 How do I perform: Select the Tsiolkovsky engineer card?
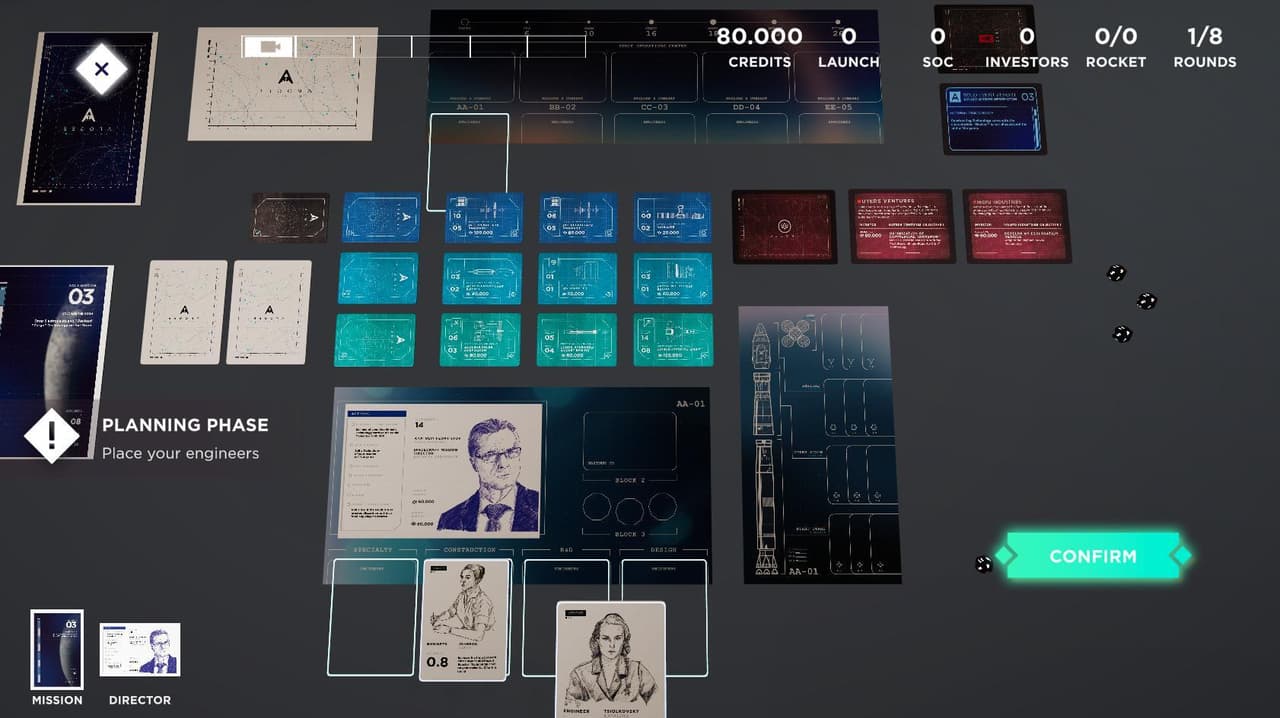612,659
